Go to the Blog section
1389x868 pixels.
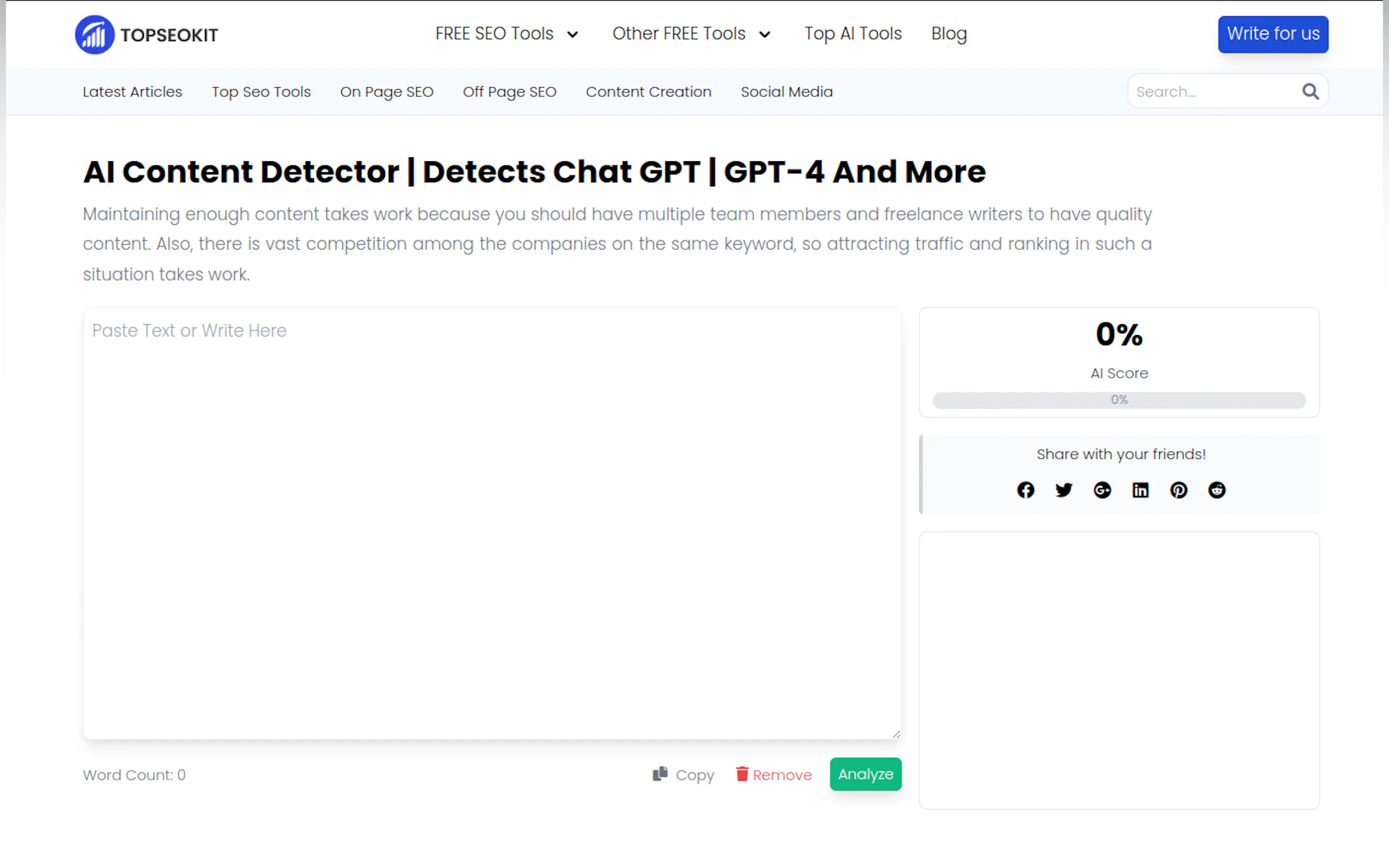click(x=949, y=33)
